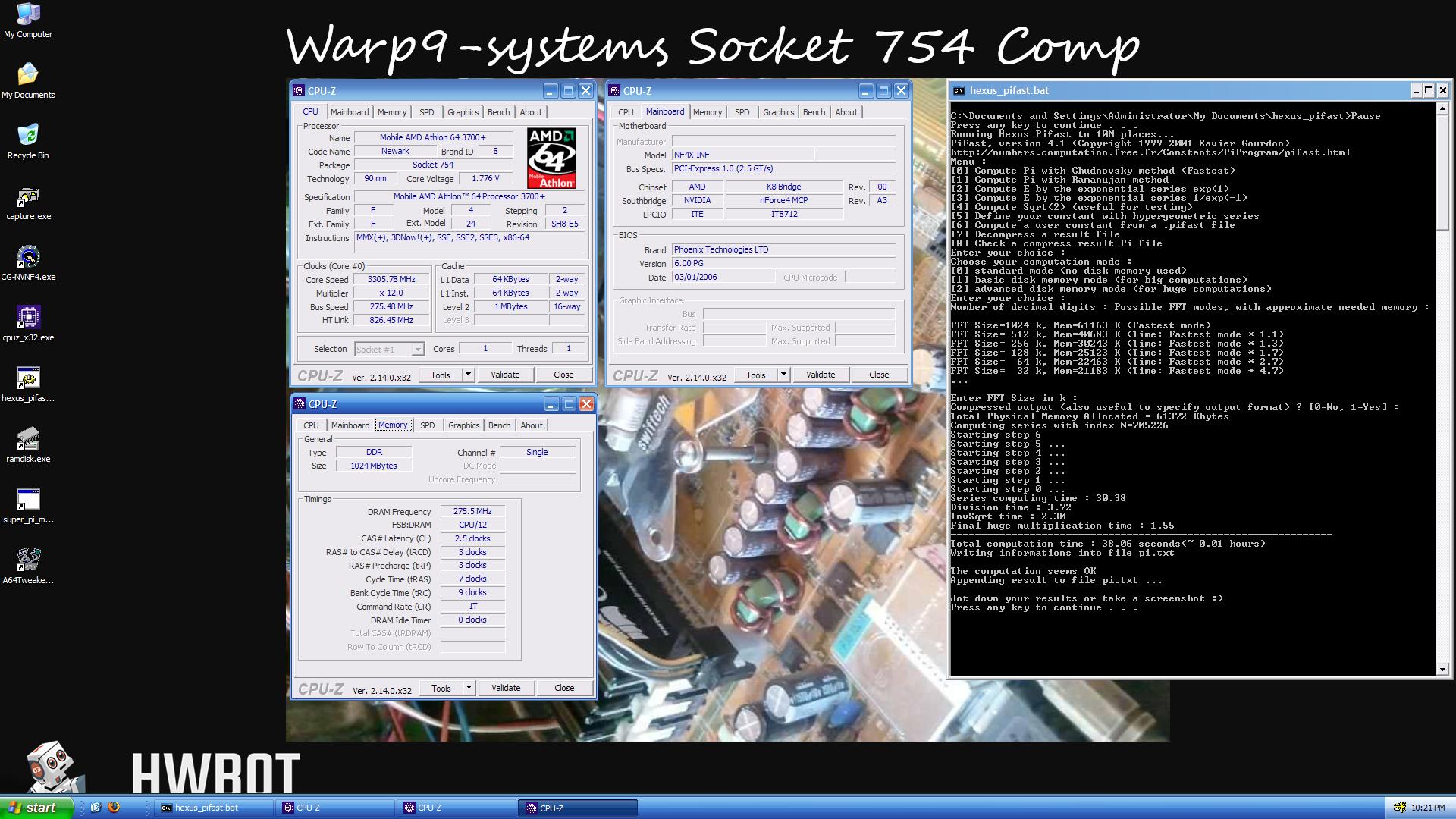Switch to Memory tab in CPU window
Viewport: 1456px width, 819px height.
[x=392, y=112]
